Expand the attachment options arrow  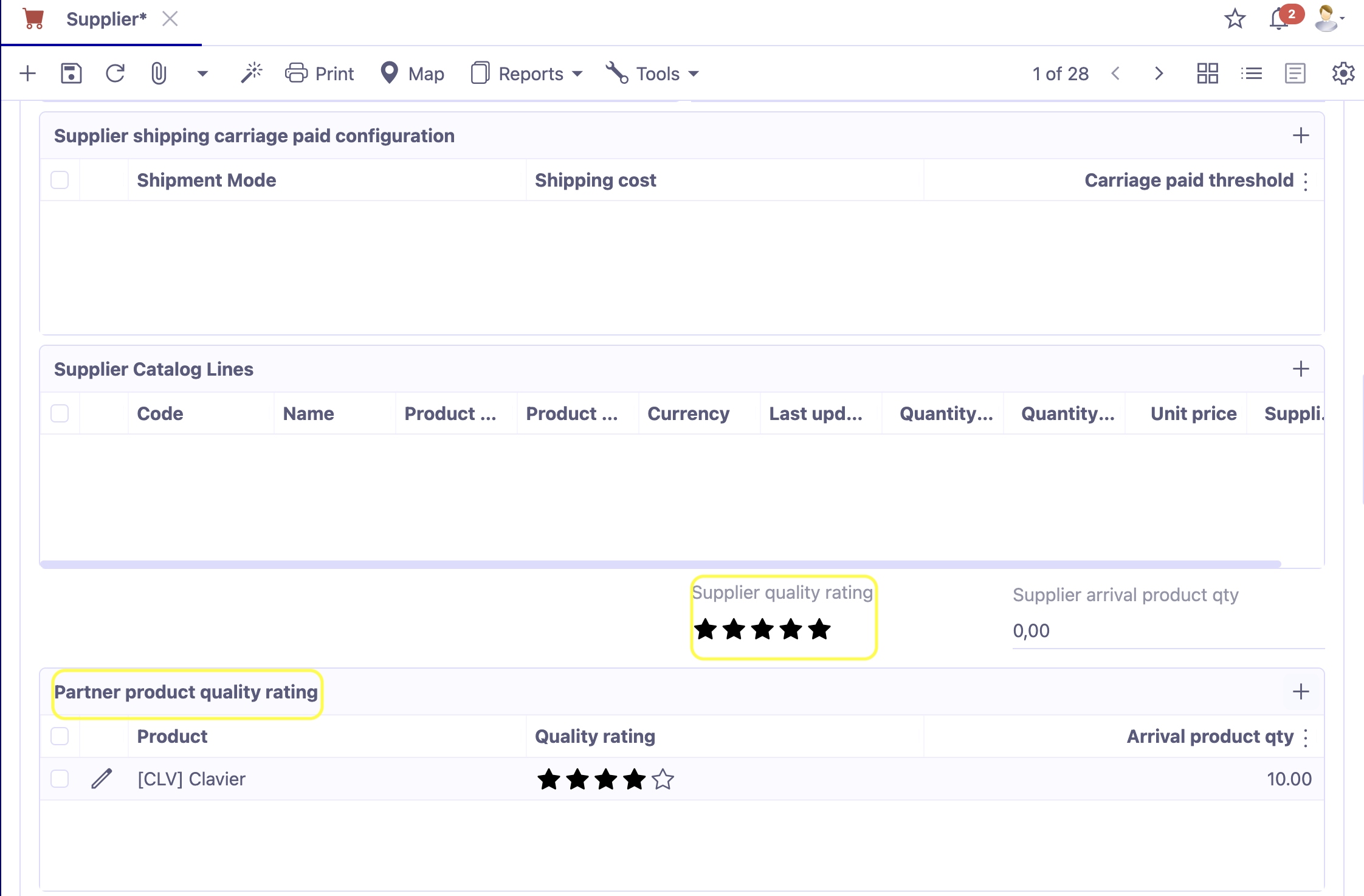point(202,73)
